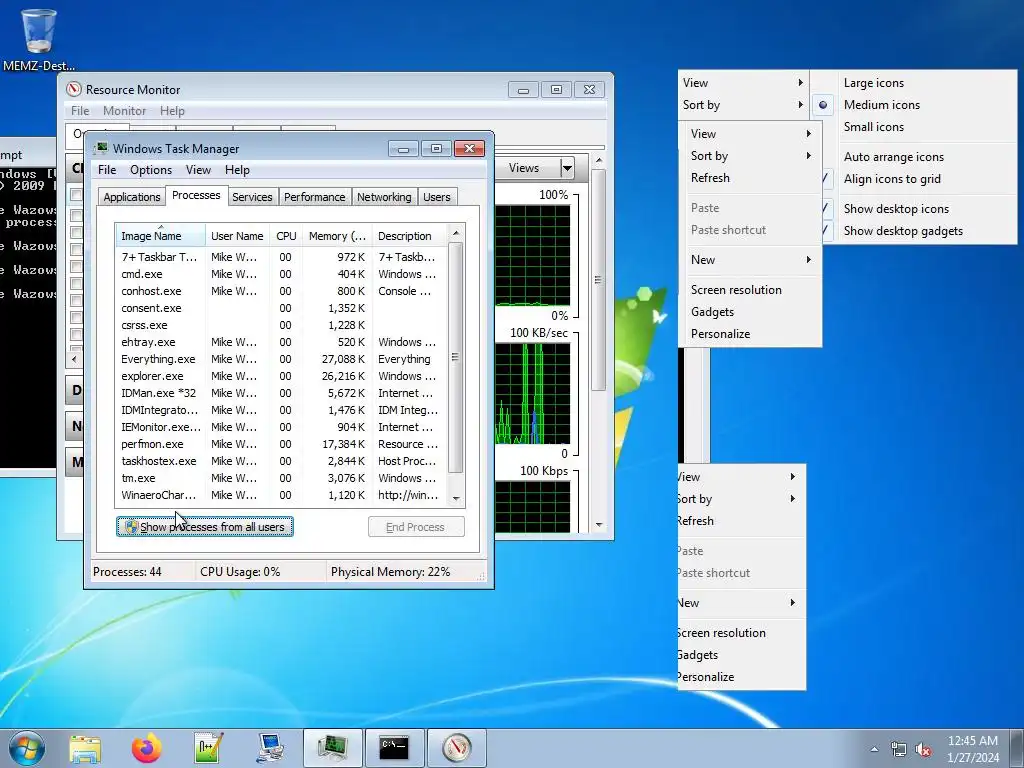Click process list scrollbar up arrow
Screen dimensions: 1024x768
tap(456, 233)
